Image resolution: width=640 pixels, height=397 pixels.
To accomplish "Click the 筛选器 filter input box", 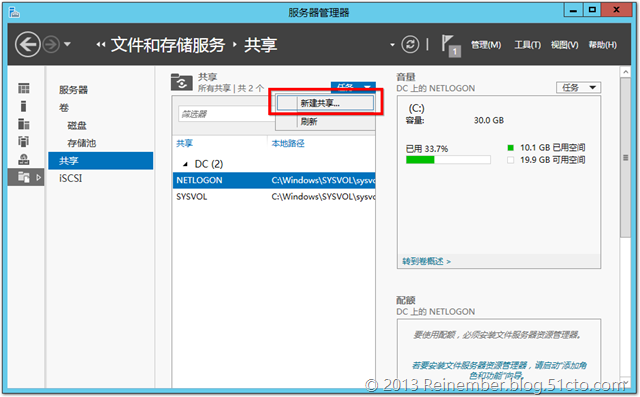I will click(227, 114).
